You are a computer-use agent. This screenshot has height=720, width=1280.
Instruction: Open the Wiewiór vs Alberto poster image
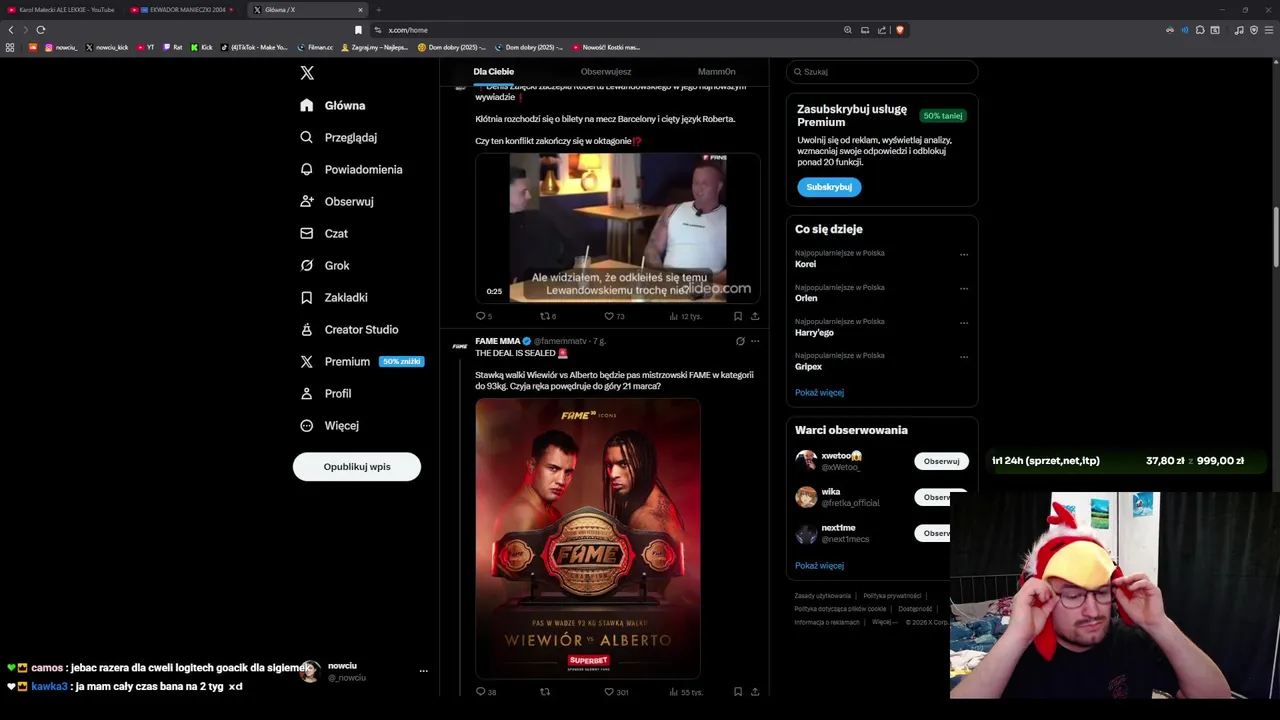(588, 538)
